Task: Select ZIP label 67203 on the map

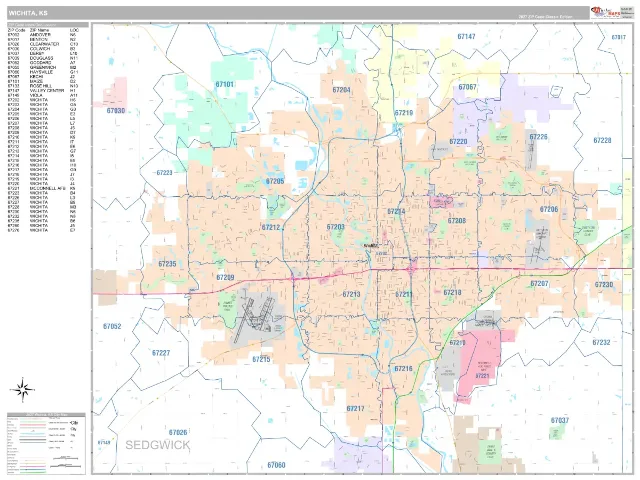Action: 336,227
